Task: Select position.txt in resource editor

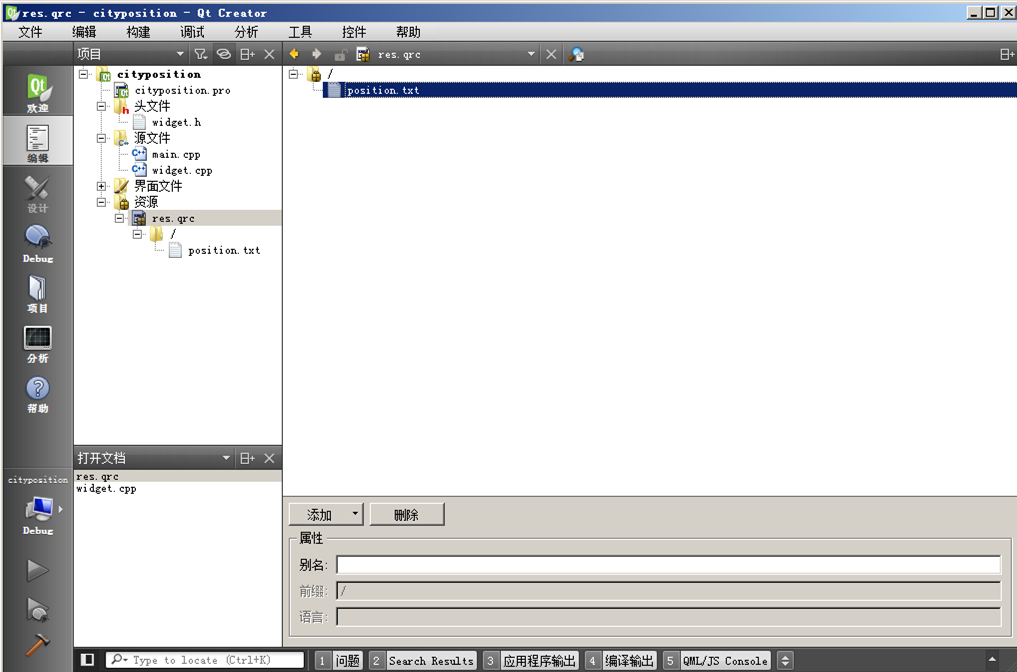Action: click(x=383, y=90)
